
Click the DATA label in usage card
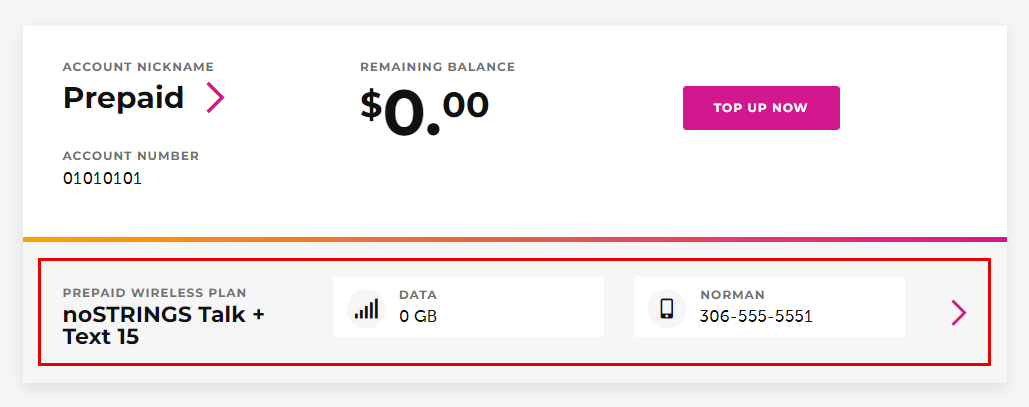(418, 295)
